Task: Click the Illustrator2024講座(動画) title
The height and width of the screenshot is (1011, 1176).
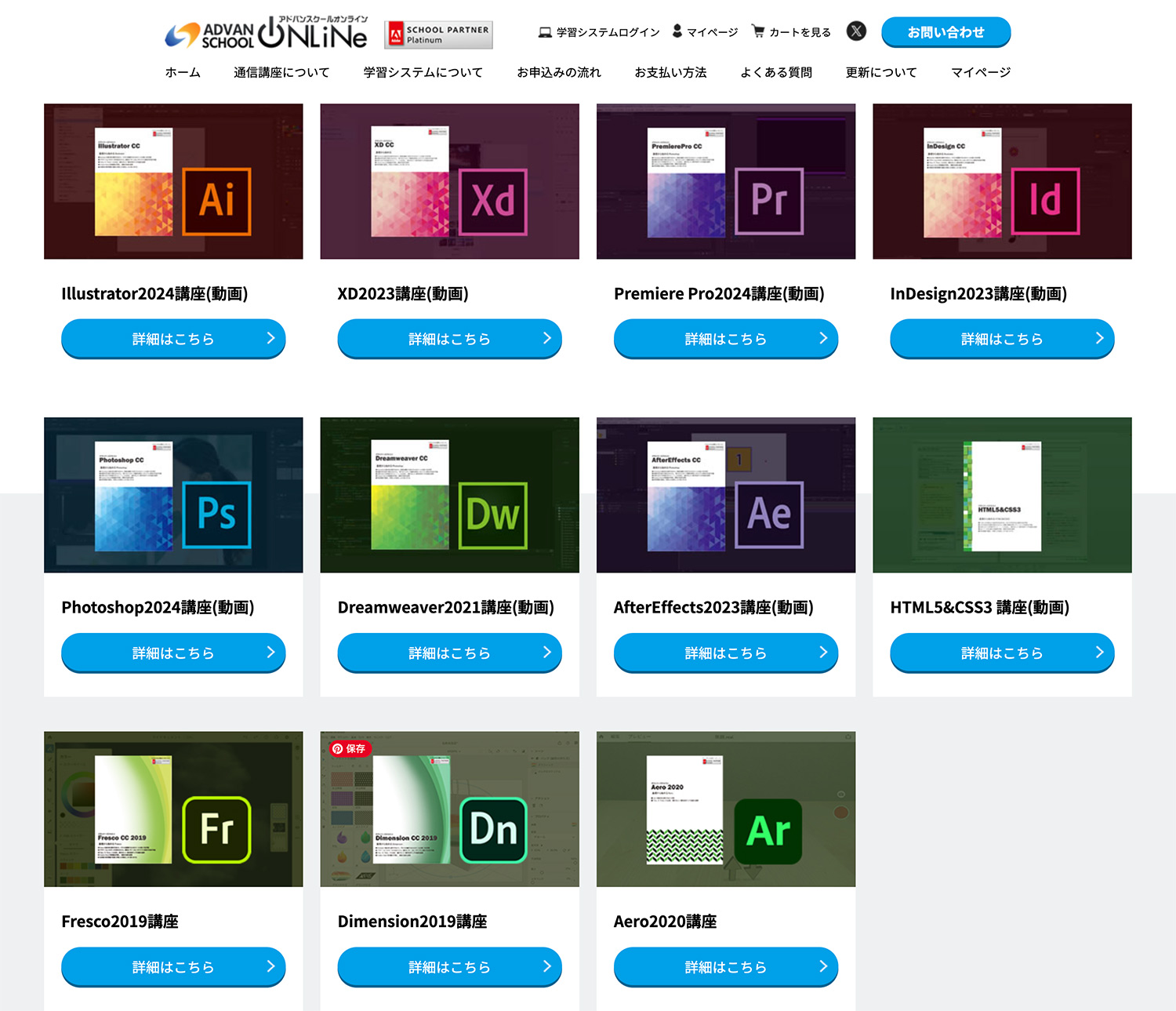Action: click(x=154, y=293)
